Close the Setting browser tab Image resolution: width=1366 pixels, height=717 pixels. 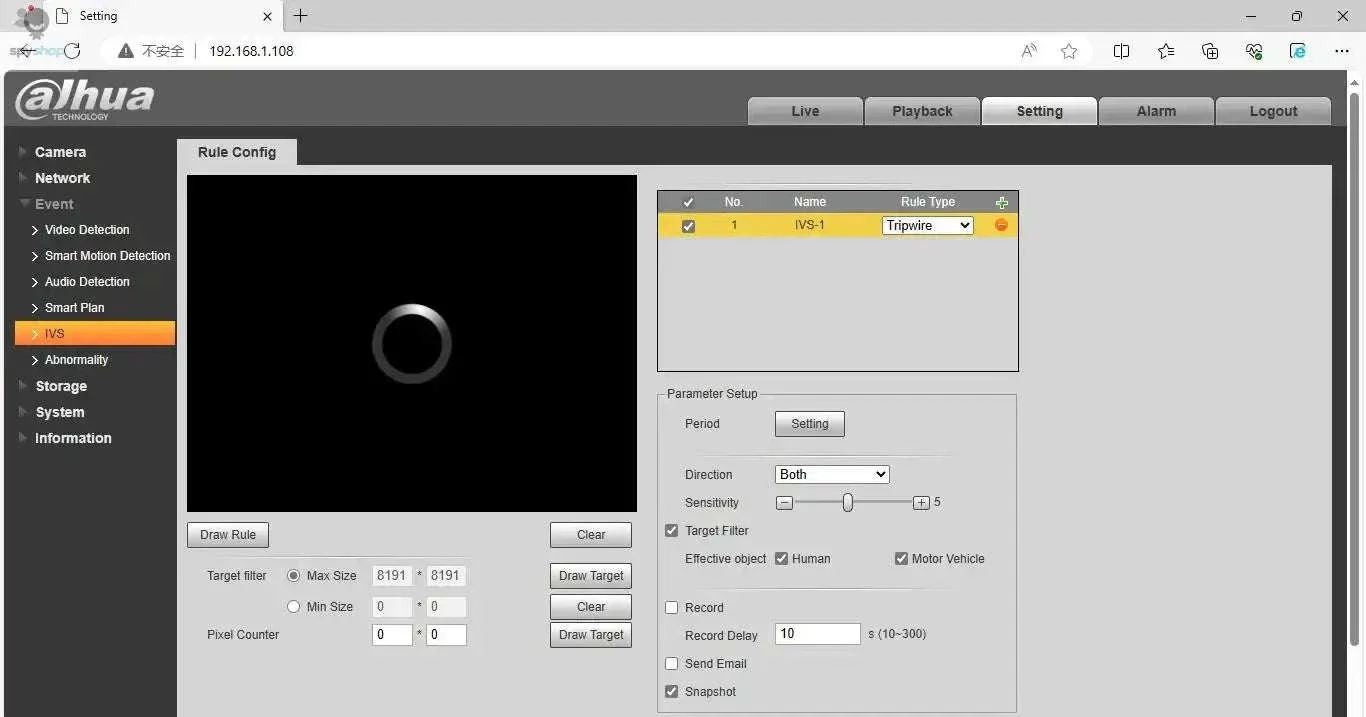tap(267, 16)
